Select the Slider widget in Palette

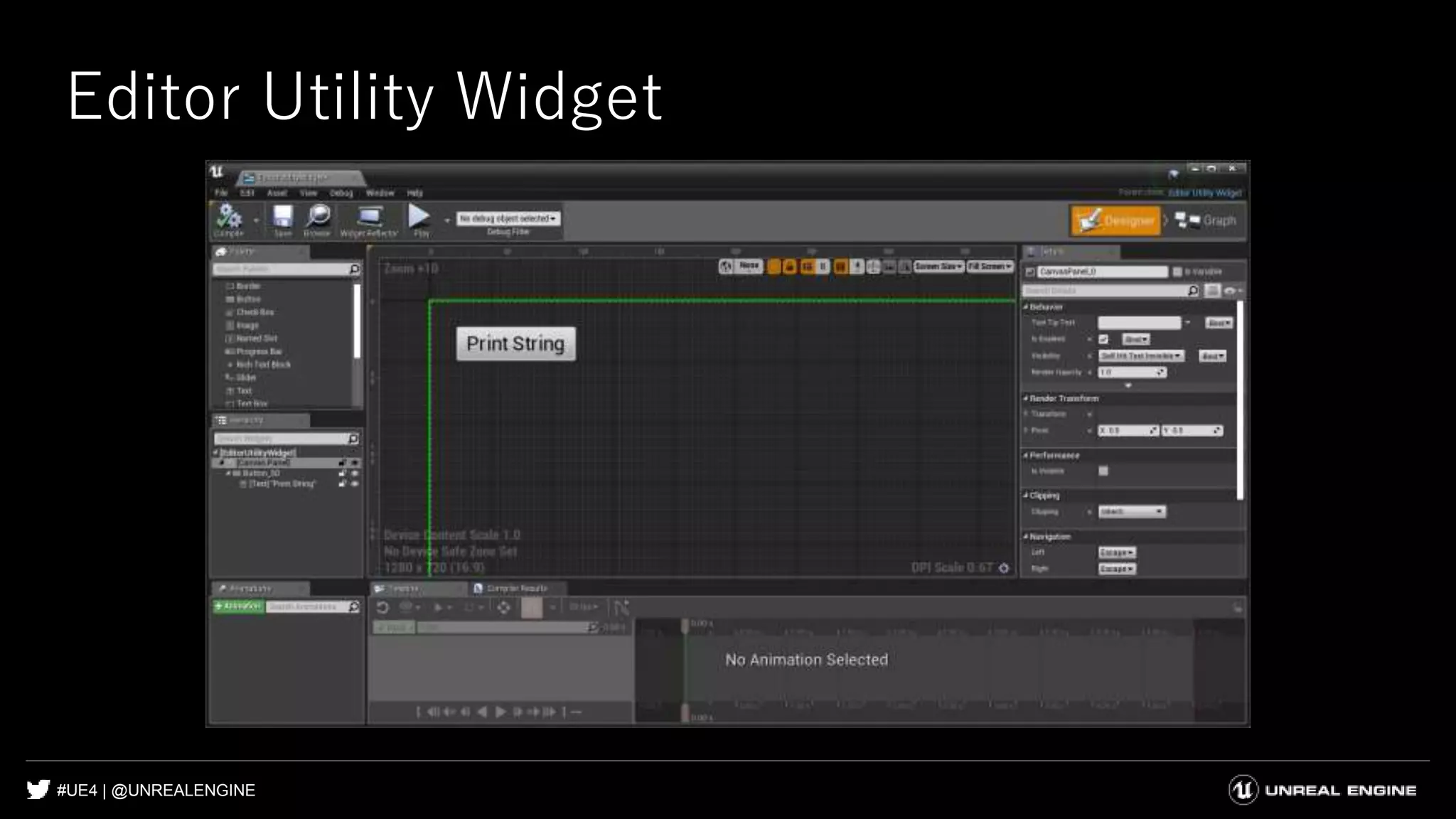click(x=241, y=378)
